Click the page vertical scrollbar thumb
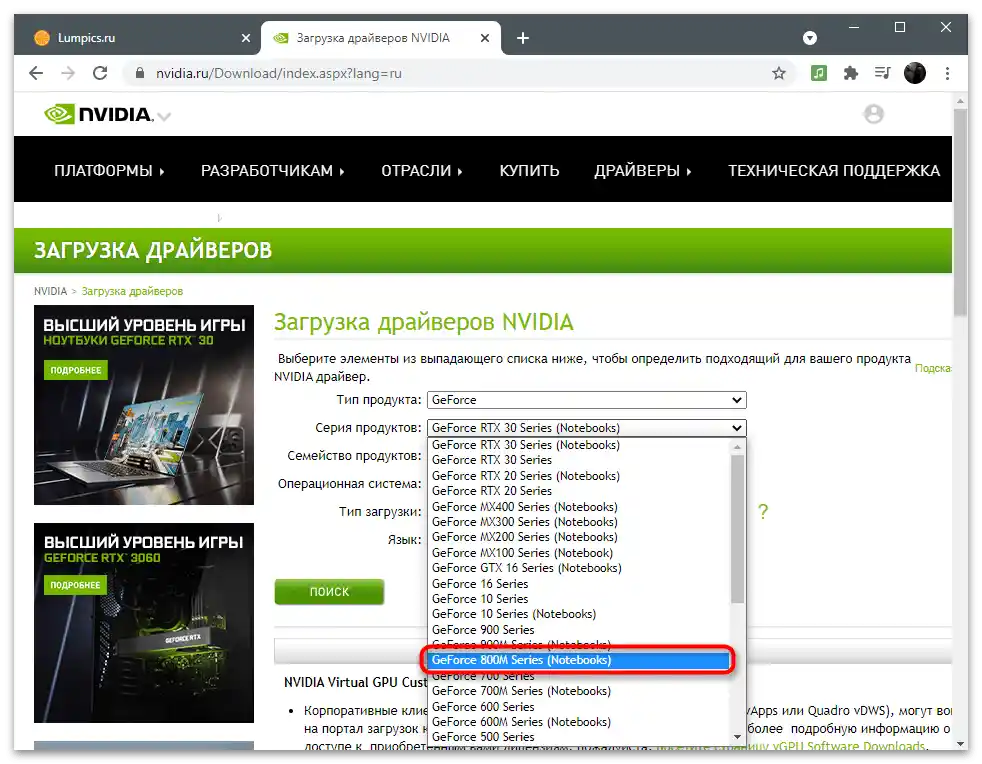The image size is (982, 764). [x=960, y=213]
